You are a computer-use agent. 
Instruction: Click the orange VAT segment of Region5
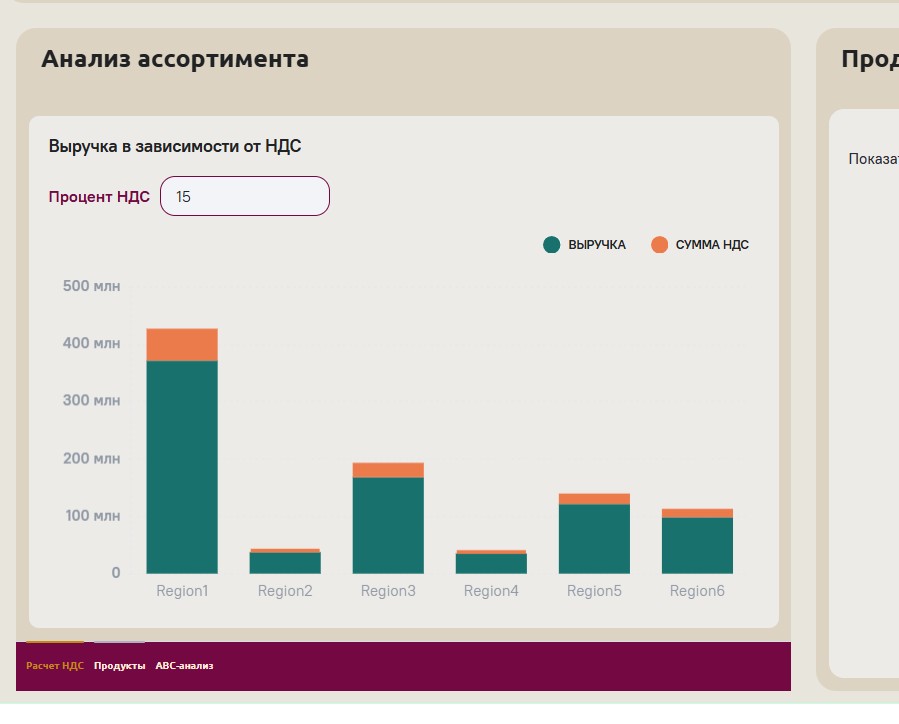(x=594, y=499)
